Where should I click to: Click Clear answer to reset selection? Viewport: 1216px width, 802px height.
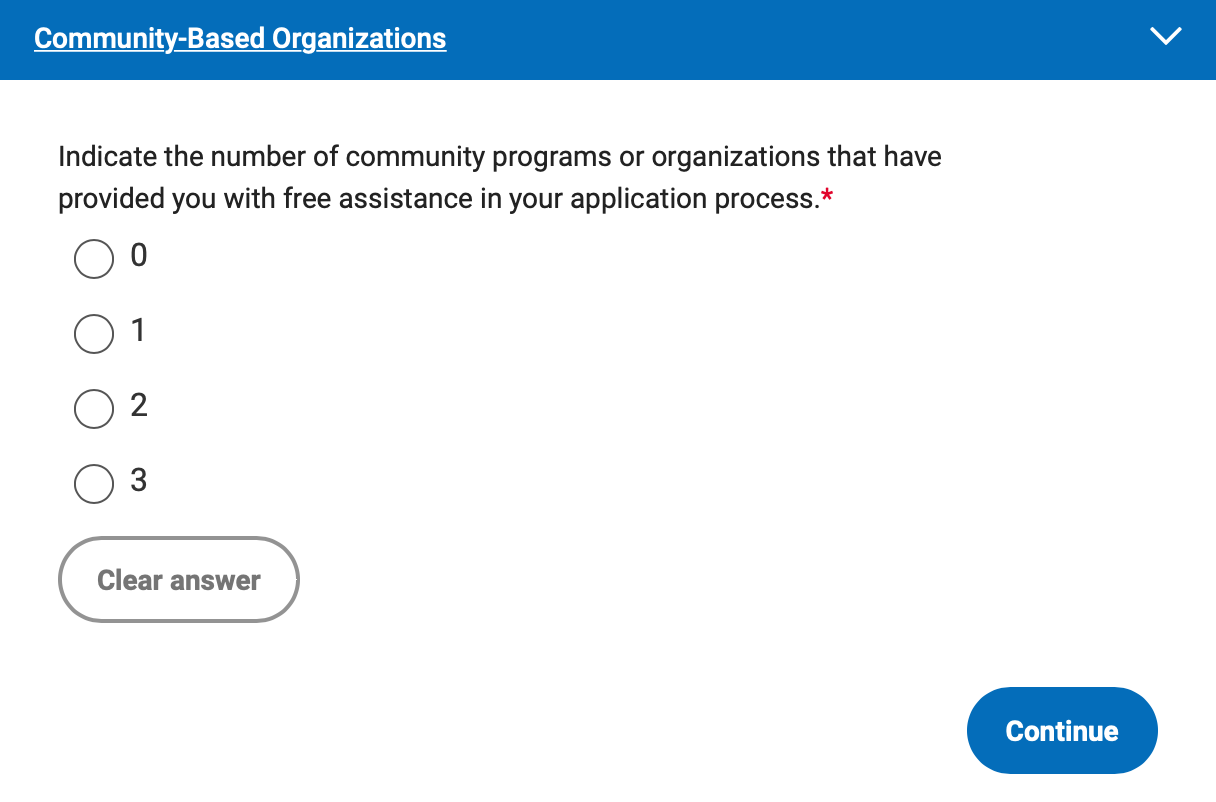point(178,579)
